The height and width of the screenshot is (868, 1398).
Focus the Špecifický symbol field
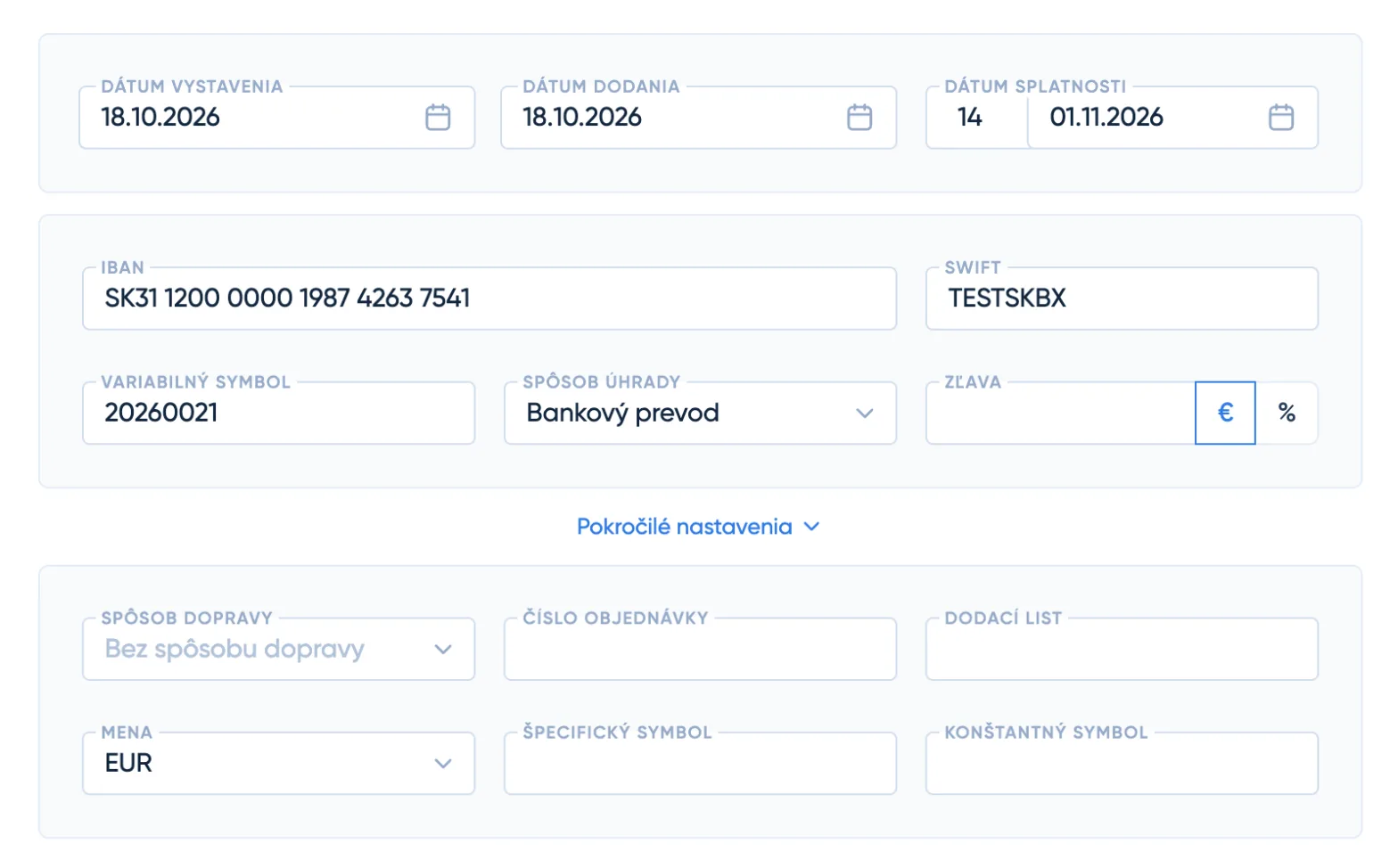pyautogui.click(x=700, y=763)
